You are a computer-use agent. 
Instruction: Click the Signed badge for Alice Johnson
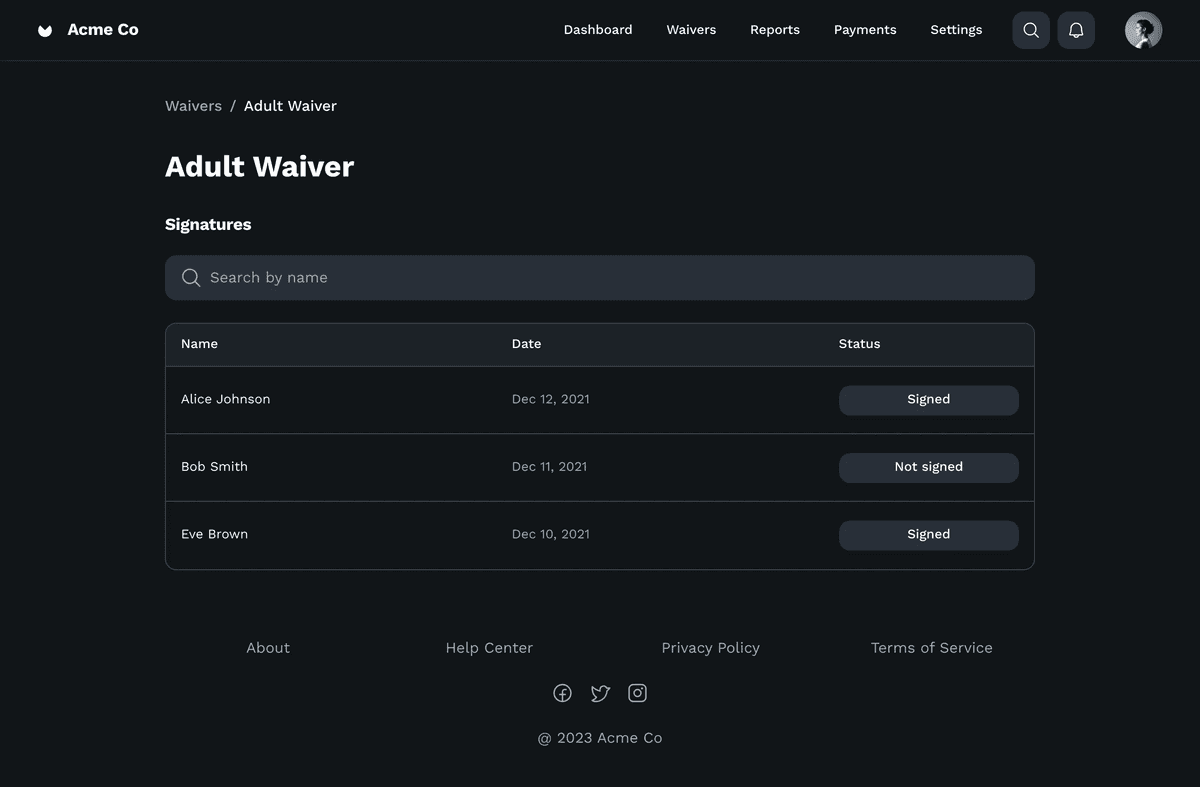(x=928, y=399)
